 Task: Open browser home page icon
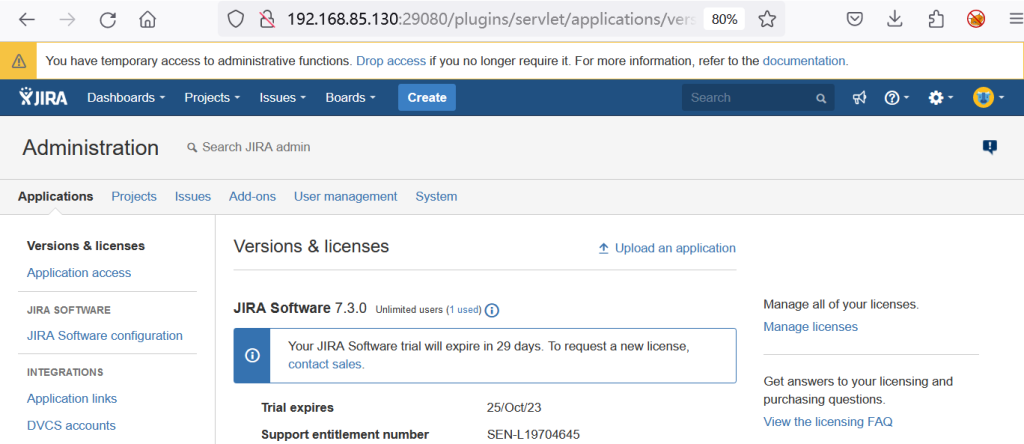pyautogui.click(x=148, y=20)
